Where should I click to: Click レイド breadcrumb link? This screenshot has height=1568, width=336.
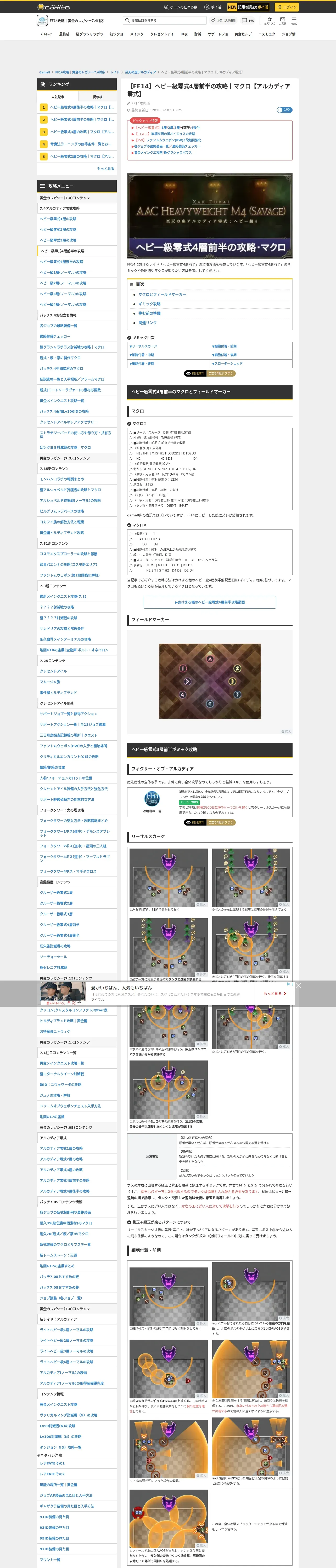[x=115, y=72]
